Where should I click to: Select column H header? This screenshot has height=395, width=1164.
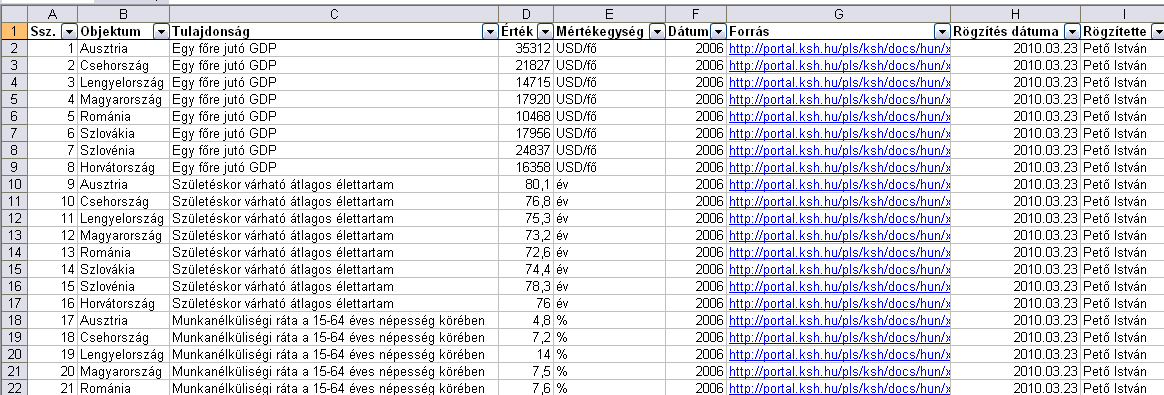(1016, 14)
